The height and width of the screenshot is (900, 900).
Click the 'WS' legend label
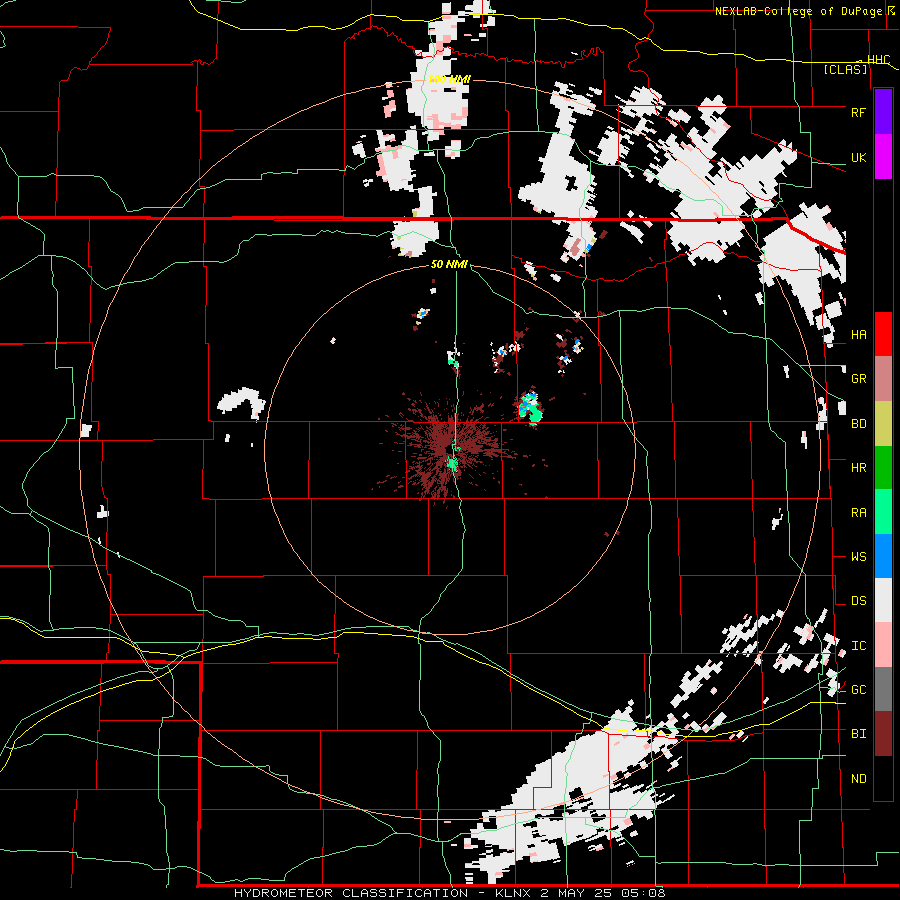(x=858, y=557)
